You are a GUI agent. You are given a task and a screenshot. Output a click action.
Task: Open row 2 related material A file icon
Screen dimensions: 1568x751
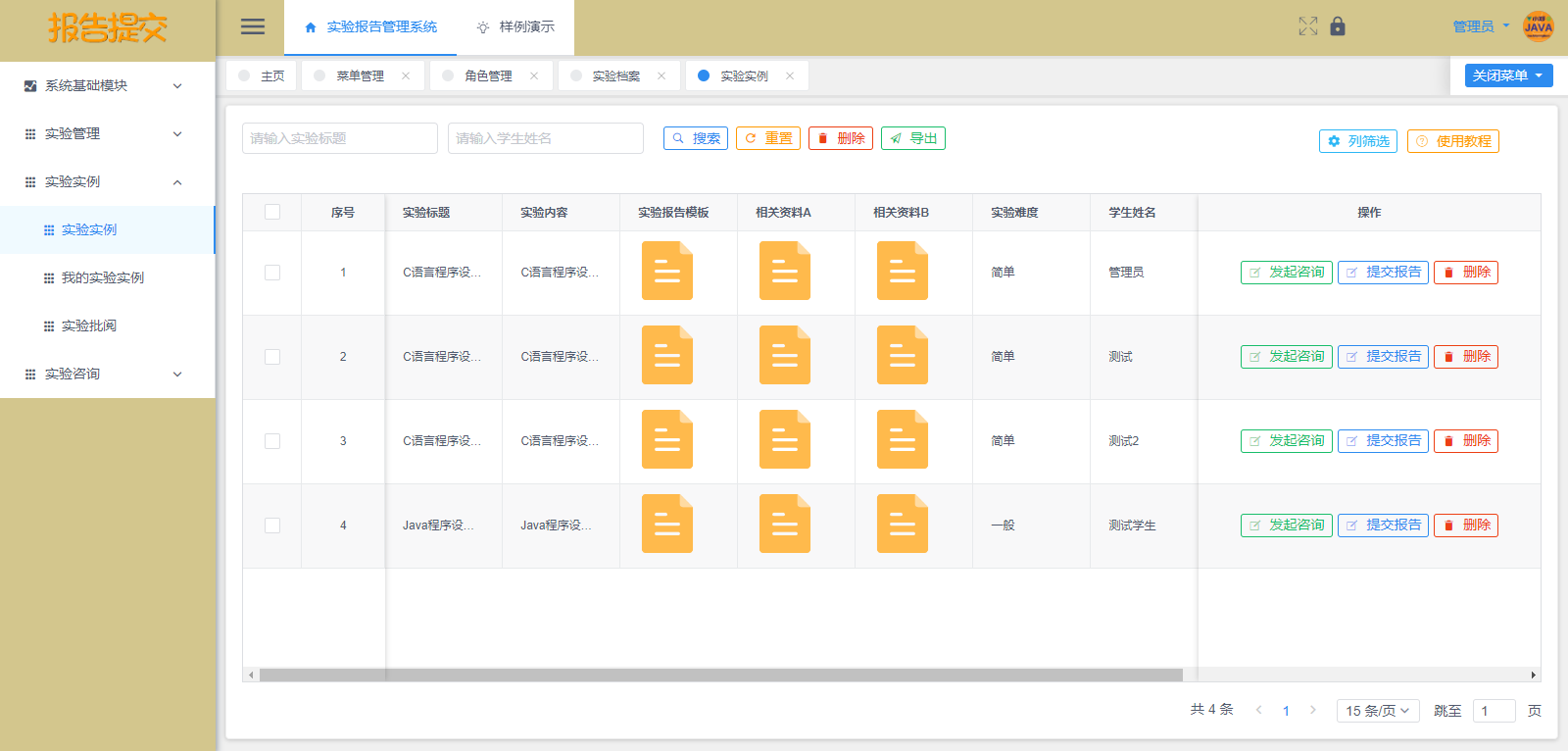784,355
